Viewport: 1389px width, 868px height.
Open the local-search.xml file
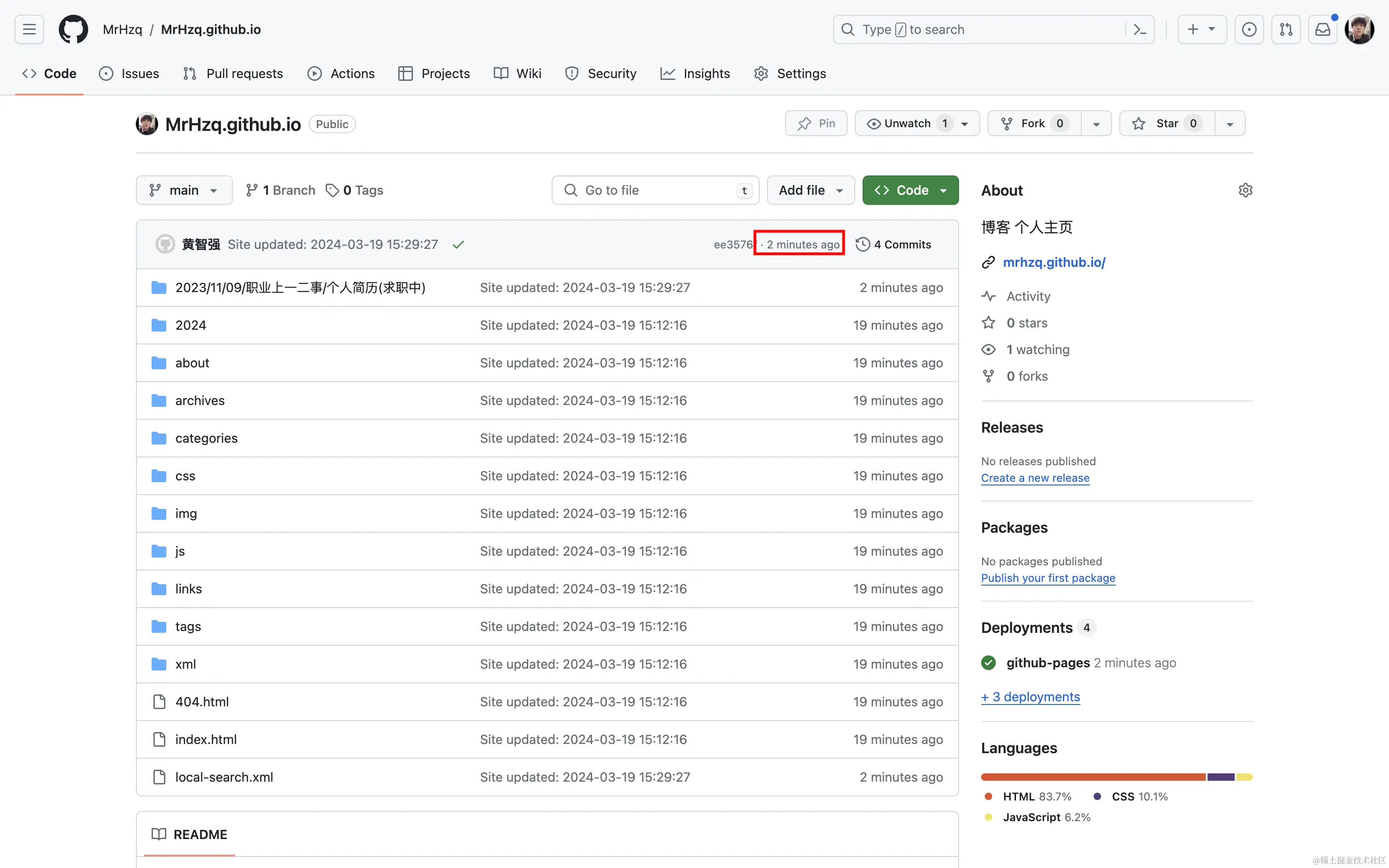(224, 777)
